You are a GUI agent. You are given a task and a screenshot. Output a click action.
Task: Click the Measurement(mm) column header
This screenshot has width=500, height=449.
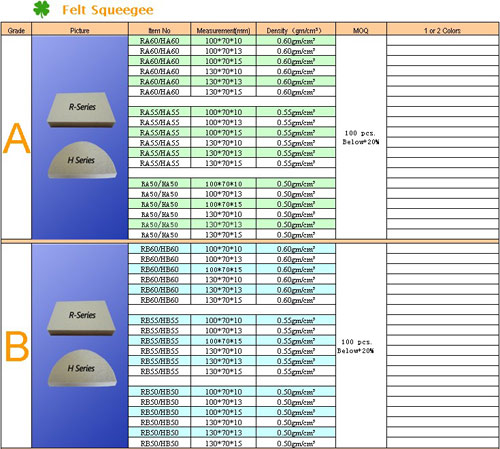(223, 30)
